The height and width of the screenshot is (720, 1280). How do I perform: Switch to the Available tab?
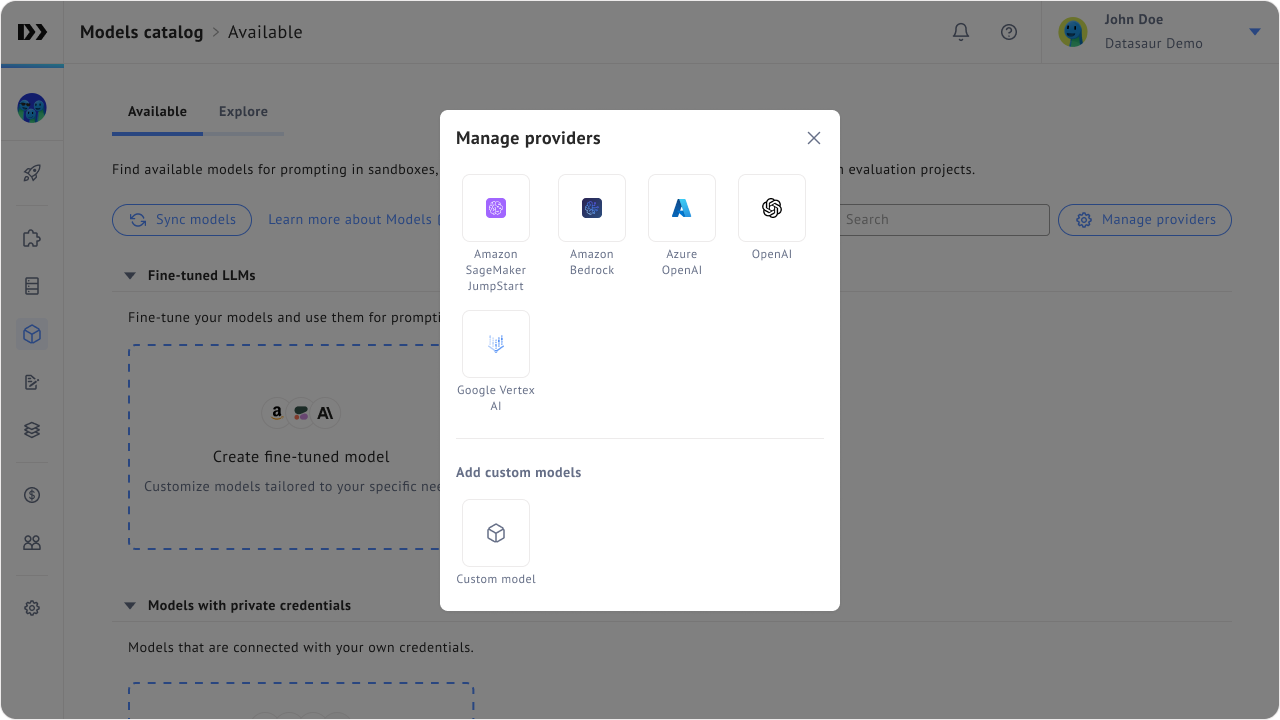[157, 112]
